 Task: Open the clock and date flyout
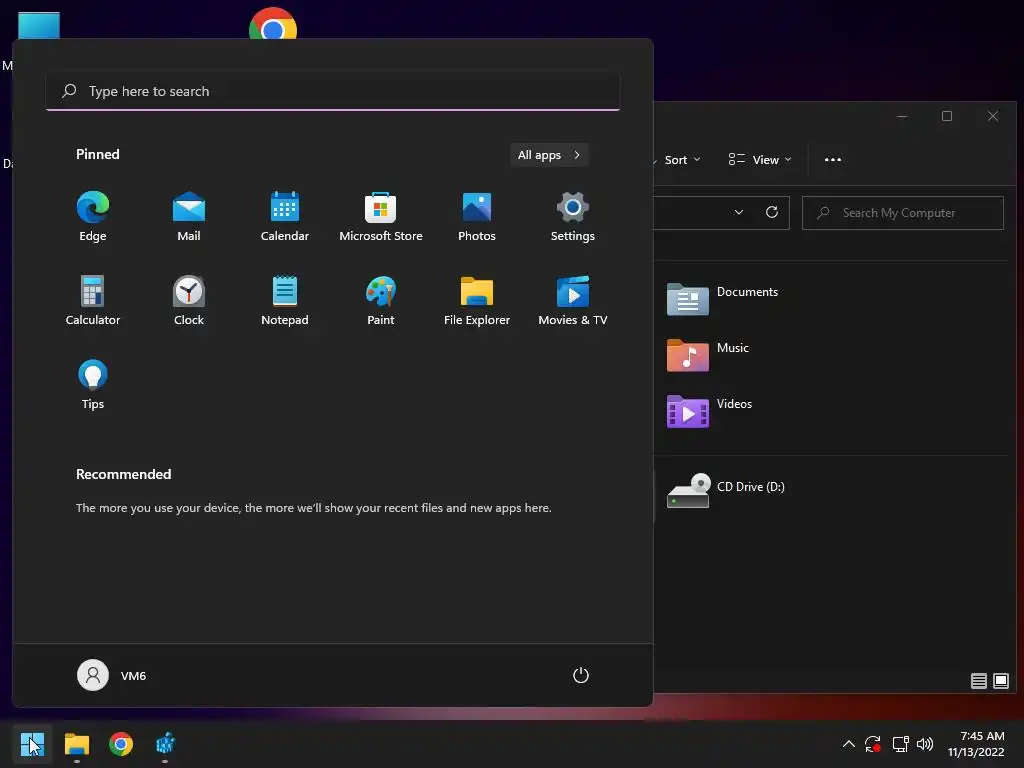click(x=976, y=744)
